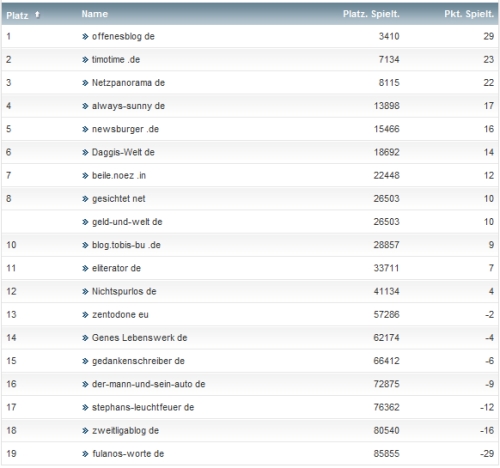500x468 pixels.
Task: Select the placement value 15466
Action: [x=386, y=129]
